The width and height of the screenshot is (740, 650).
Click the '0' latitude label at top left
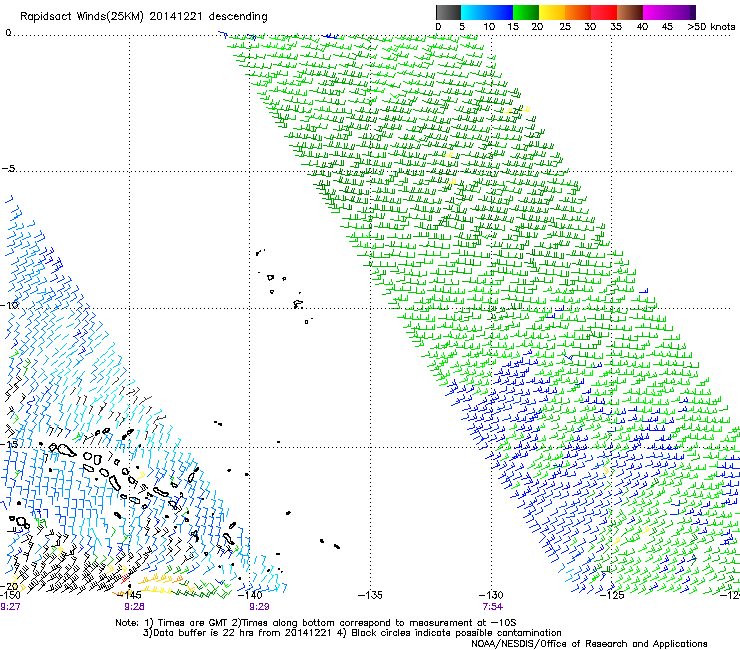(8, 33)
